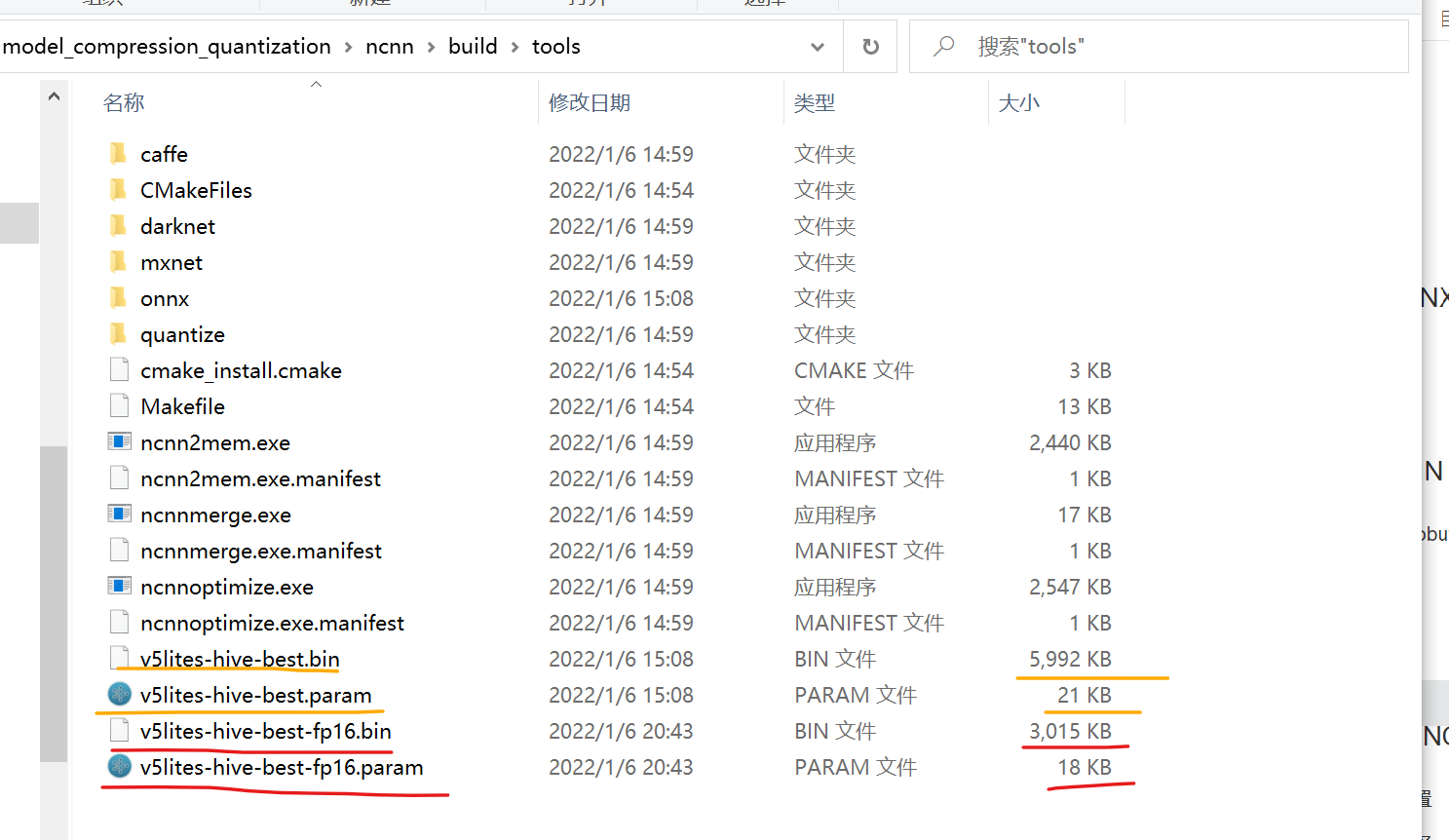This screenshot has width=1449, height=840.
Task: Select v5lites-hive-best-fp16.param file name
Action: (x=282, y=767)
